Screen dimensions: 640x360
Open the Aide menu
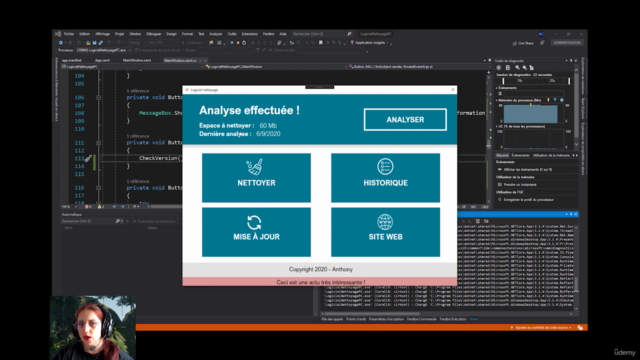(283, 34)
